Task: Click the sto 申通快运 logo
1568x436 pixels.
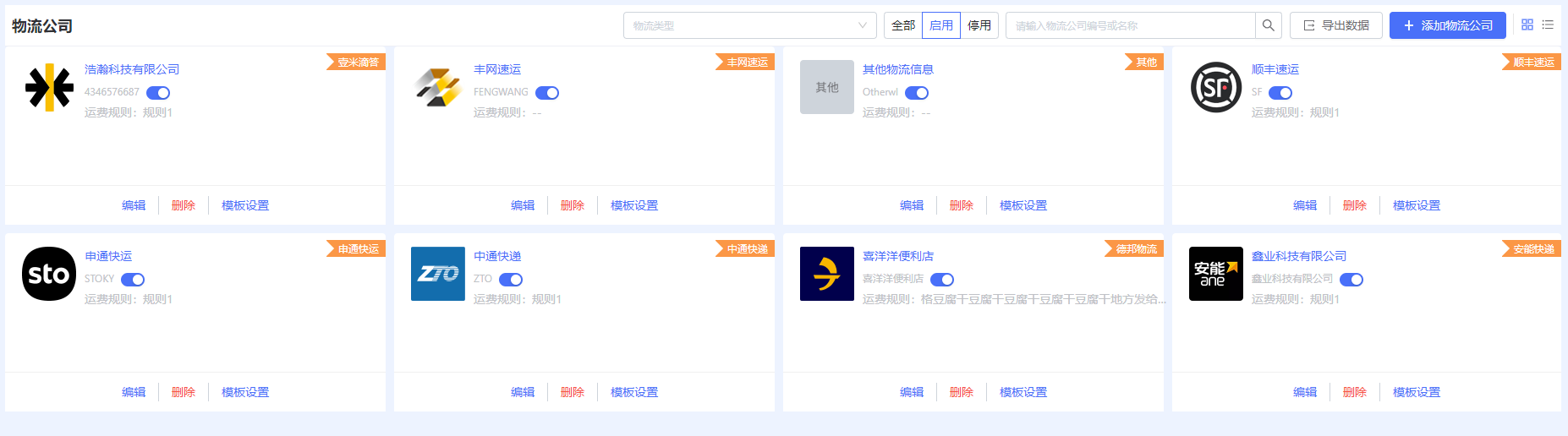Action: (49, 274)
